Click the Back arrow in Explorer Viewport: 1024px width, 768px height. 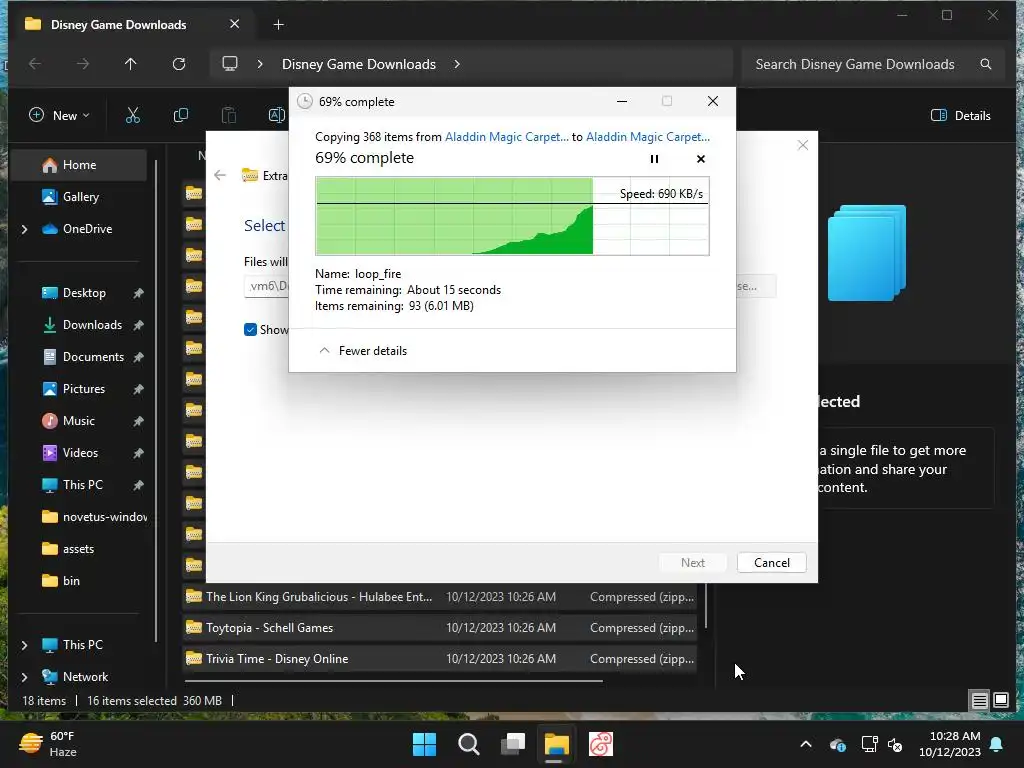(35, 64)
